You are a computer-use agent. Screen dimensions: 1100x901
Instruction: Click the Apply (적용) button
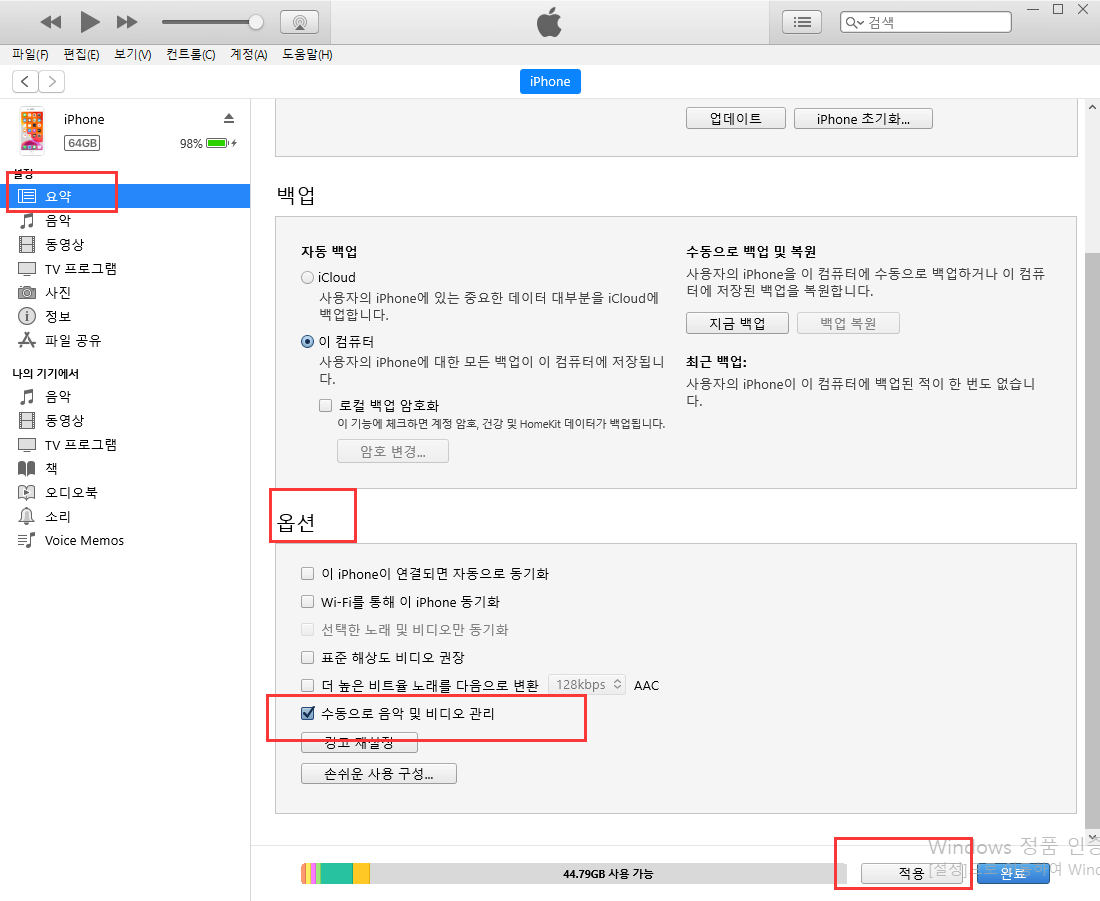pyautogui.click(x=911, y=873)
